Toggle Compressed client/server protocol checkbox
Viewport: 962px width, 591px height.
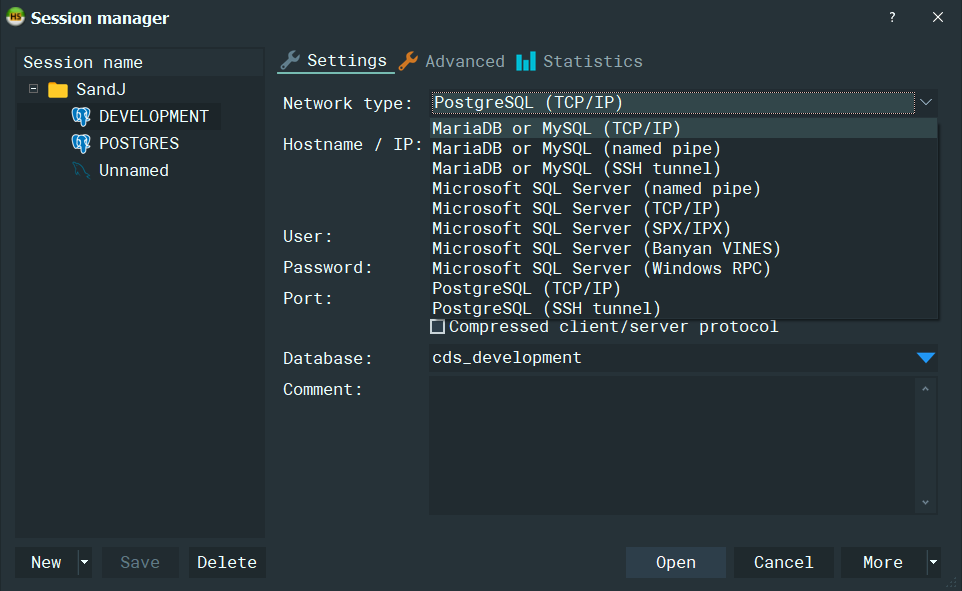coord(437,326)
